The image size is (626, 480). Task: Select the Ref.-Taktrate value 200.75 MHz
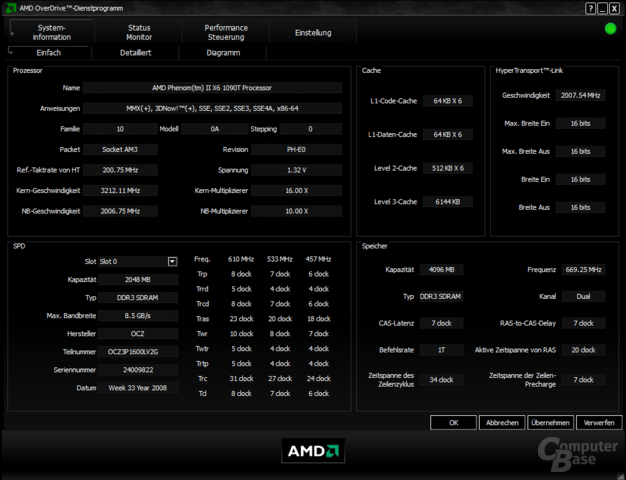click(x=120, y=170)
